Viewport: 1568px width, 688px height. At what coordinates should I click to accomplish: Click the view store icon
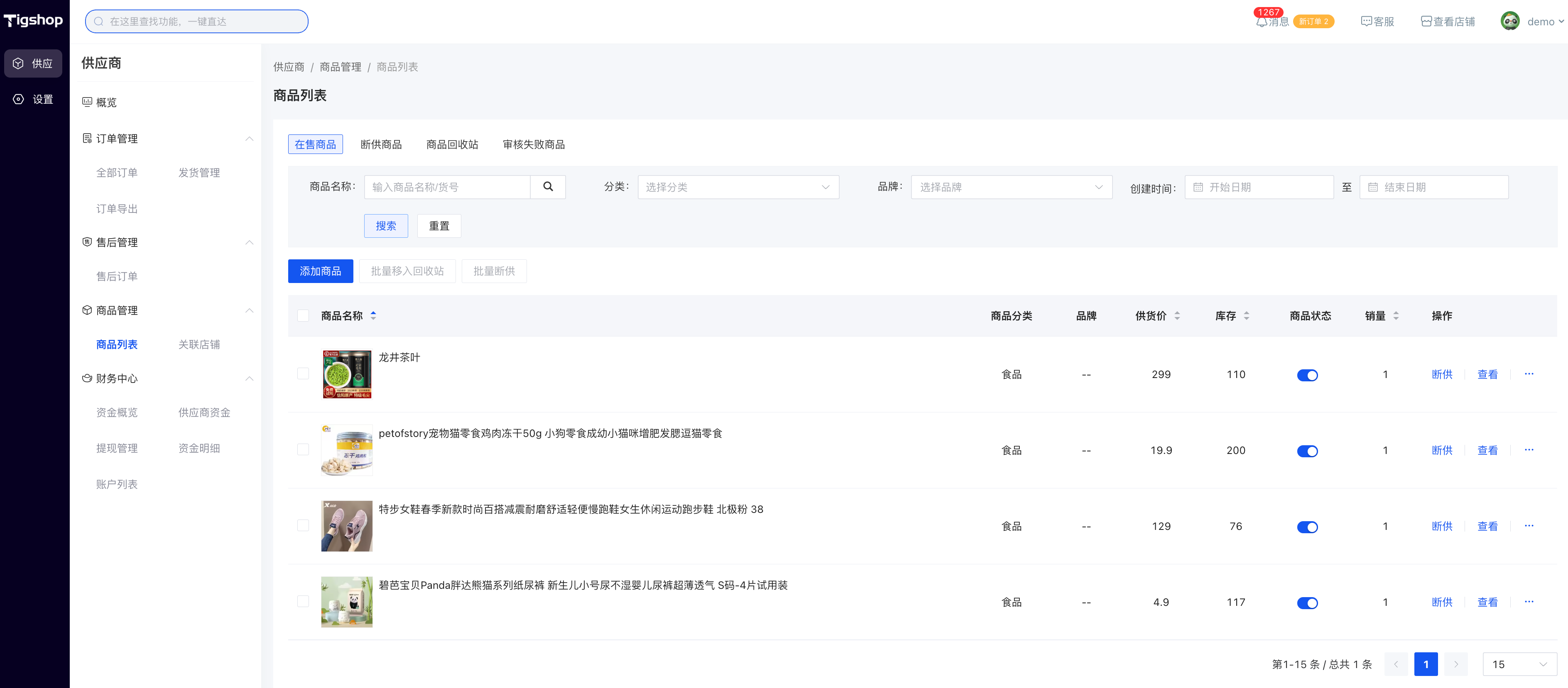[x=1426, y=22]
